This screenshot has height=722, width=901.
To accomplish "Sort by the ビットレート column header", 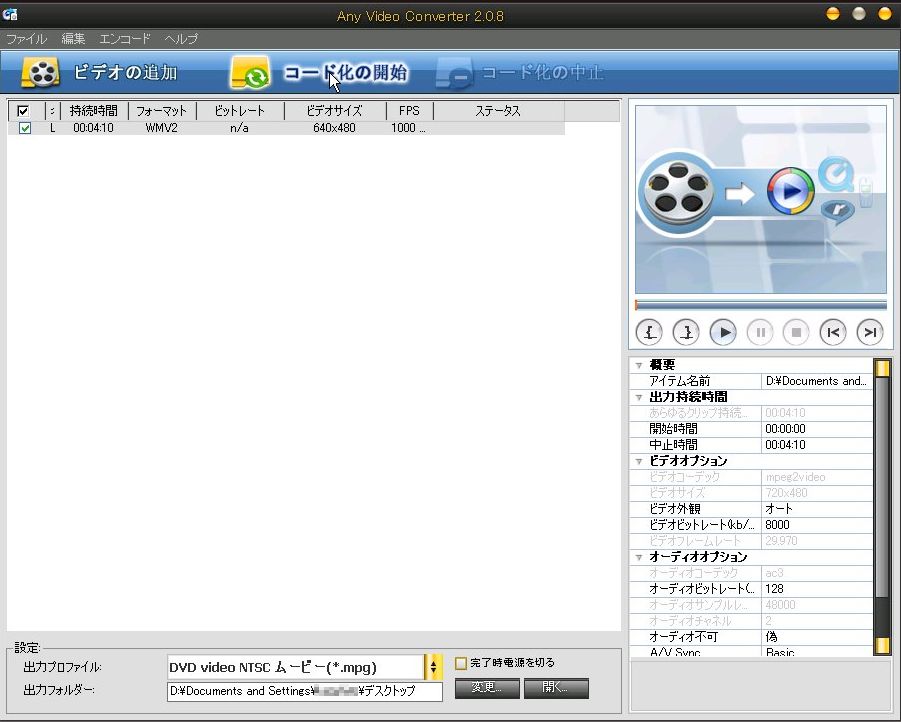I will pyautogui.click(x=240, y=111).
